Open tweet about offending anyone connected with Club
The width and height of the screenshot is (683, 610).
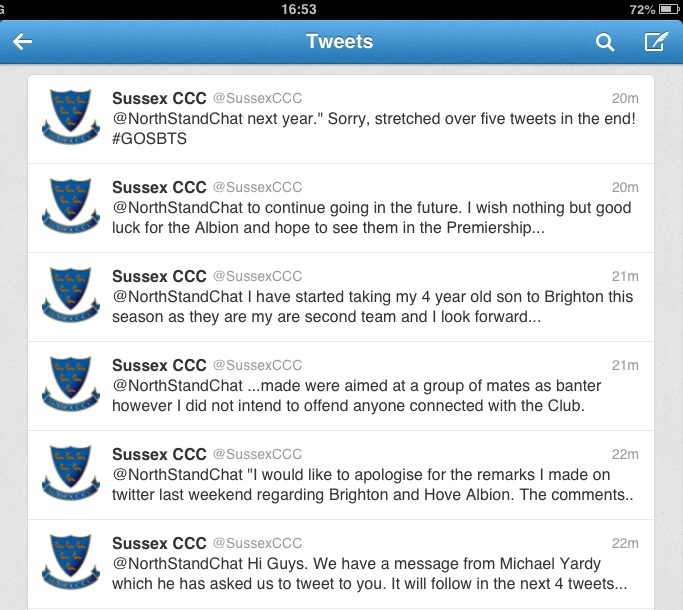341,386
